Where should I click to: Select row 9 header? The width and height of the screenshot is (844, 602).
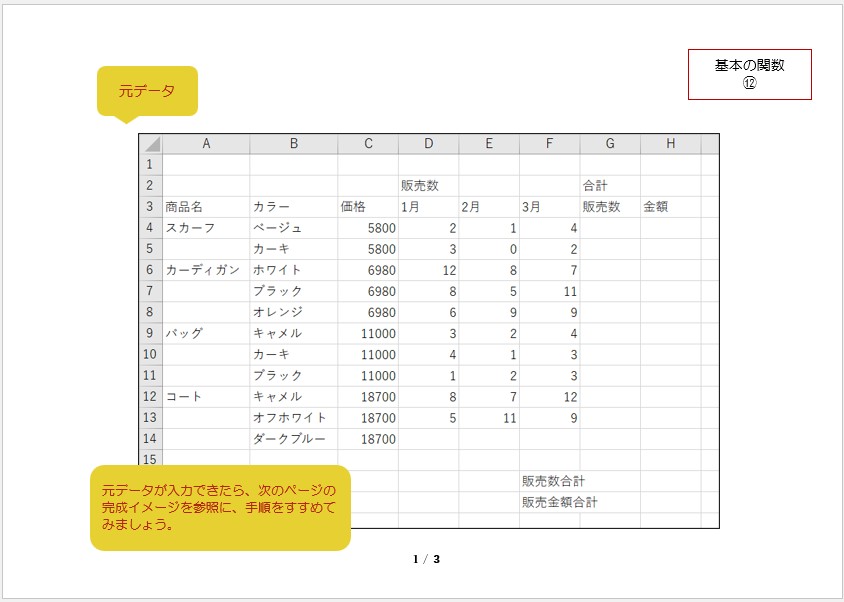coord(151,333)
